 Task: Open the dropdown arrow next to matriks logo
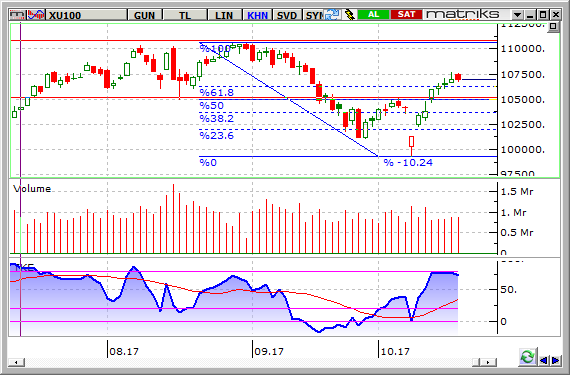(517, 15)
